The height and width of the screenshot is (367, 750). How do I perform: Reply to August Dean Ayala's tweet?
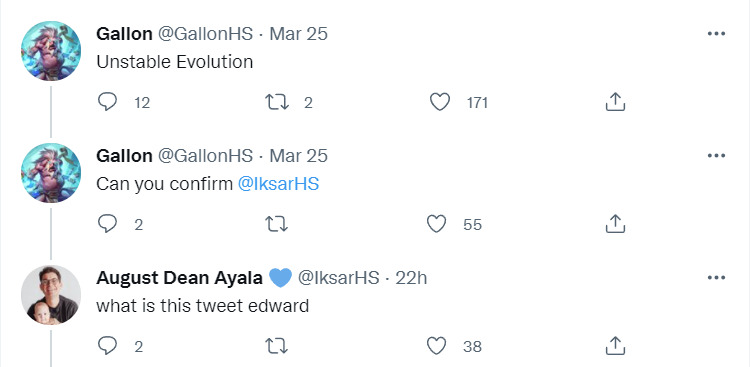[107, 346]
